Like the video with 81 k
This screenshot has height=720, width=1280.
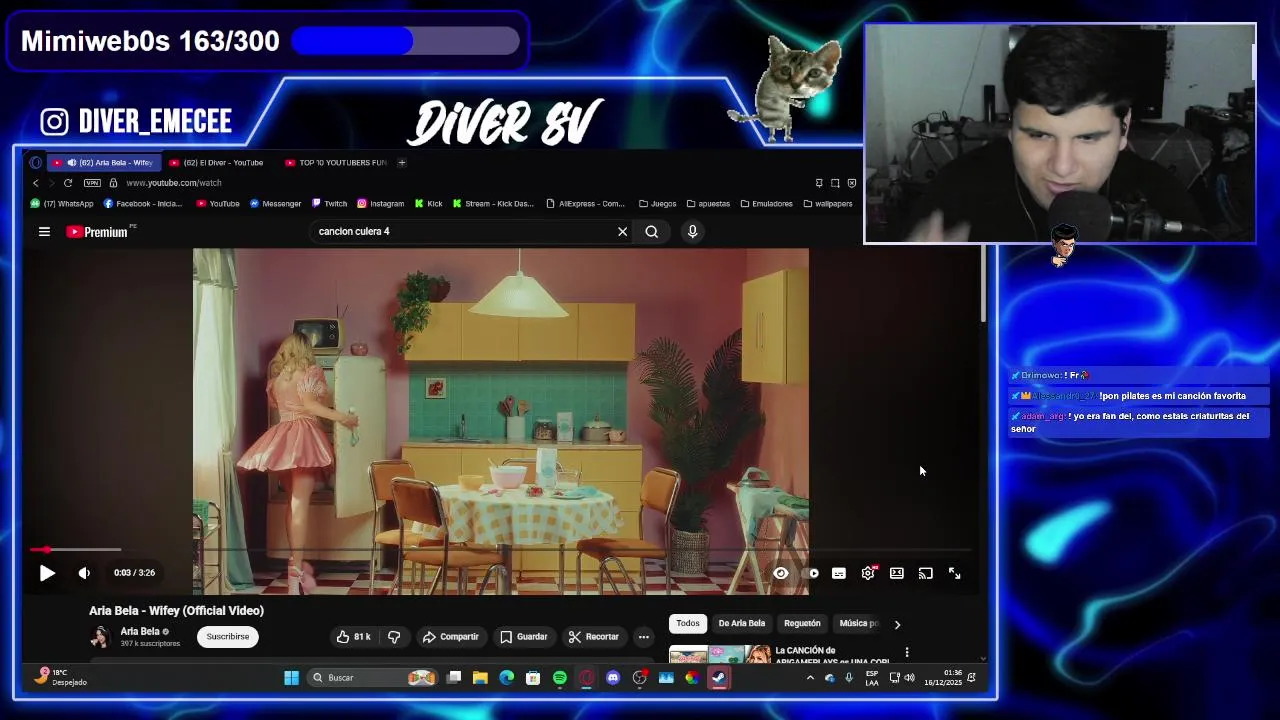coord(353,636)
